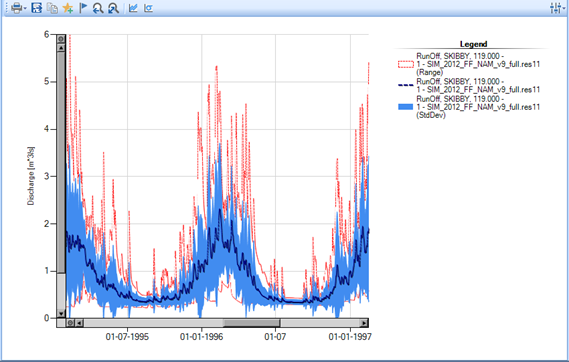Viewport: 569px width, 362px height.
Task: Click the Discharge [m^3/s] axis label
Action: [31, 176]
